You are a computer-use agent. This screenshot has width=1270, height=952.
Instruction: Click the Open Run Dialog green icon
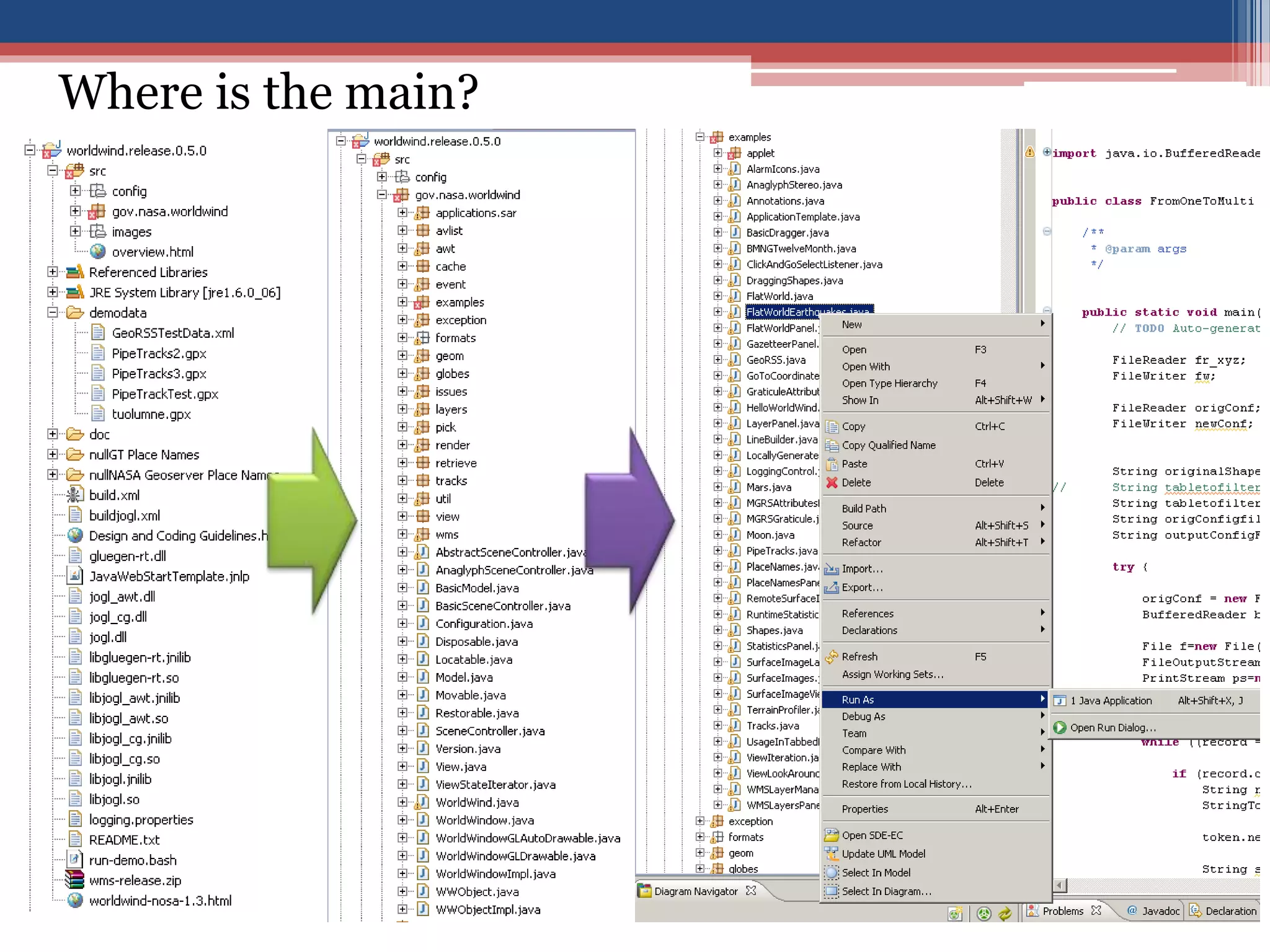point(1060,728)
